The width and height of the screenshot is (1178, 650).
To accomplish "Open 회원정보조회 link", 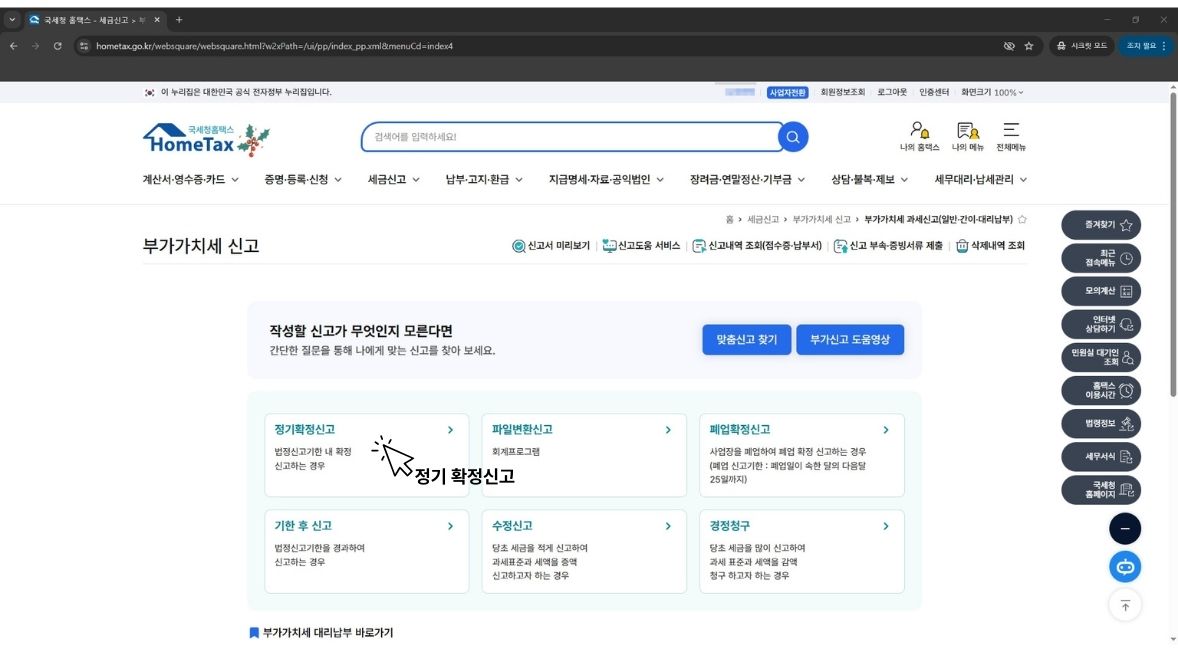I will coord(842,92).
